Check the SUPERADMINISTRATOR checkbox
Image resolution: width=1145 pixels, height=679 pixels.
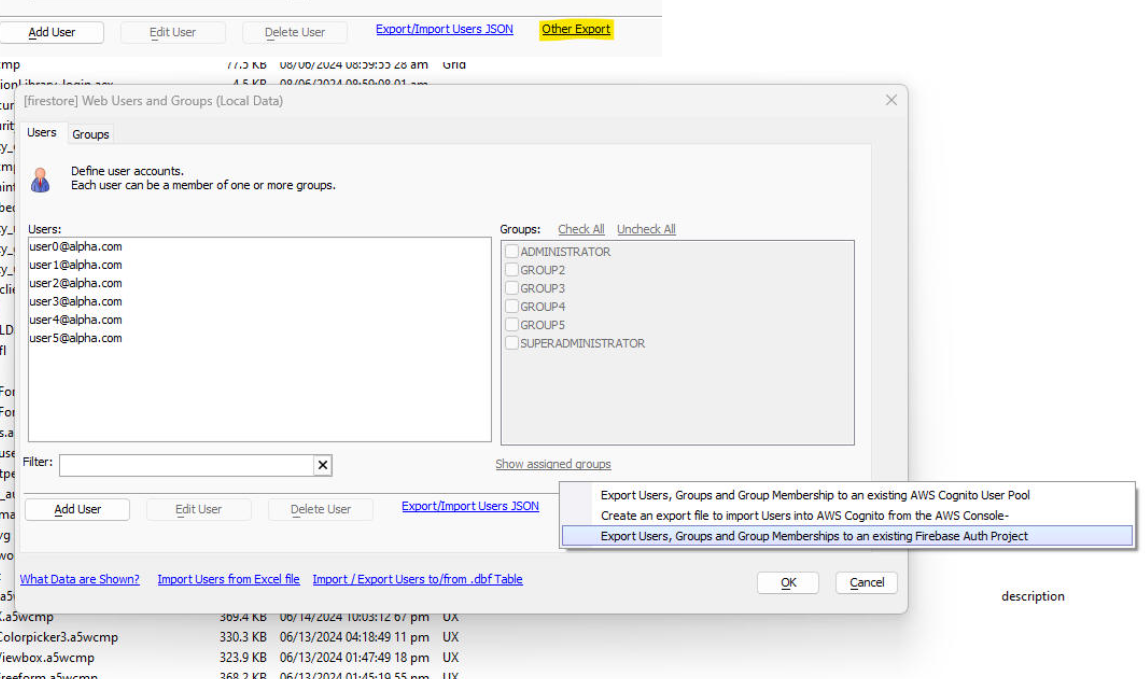click(x=512, y=342)
